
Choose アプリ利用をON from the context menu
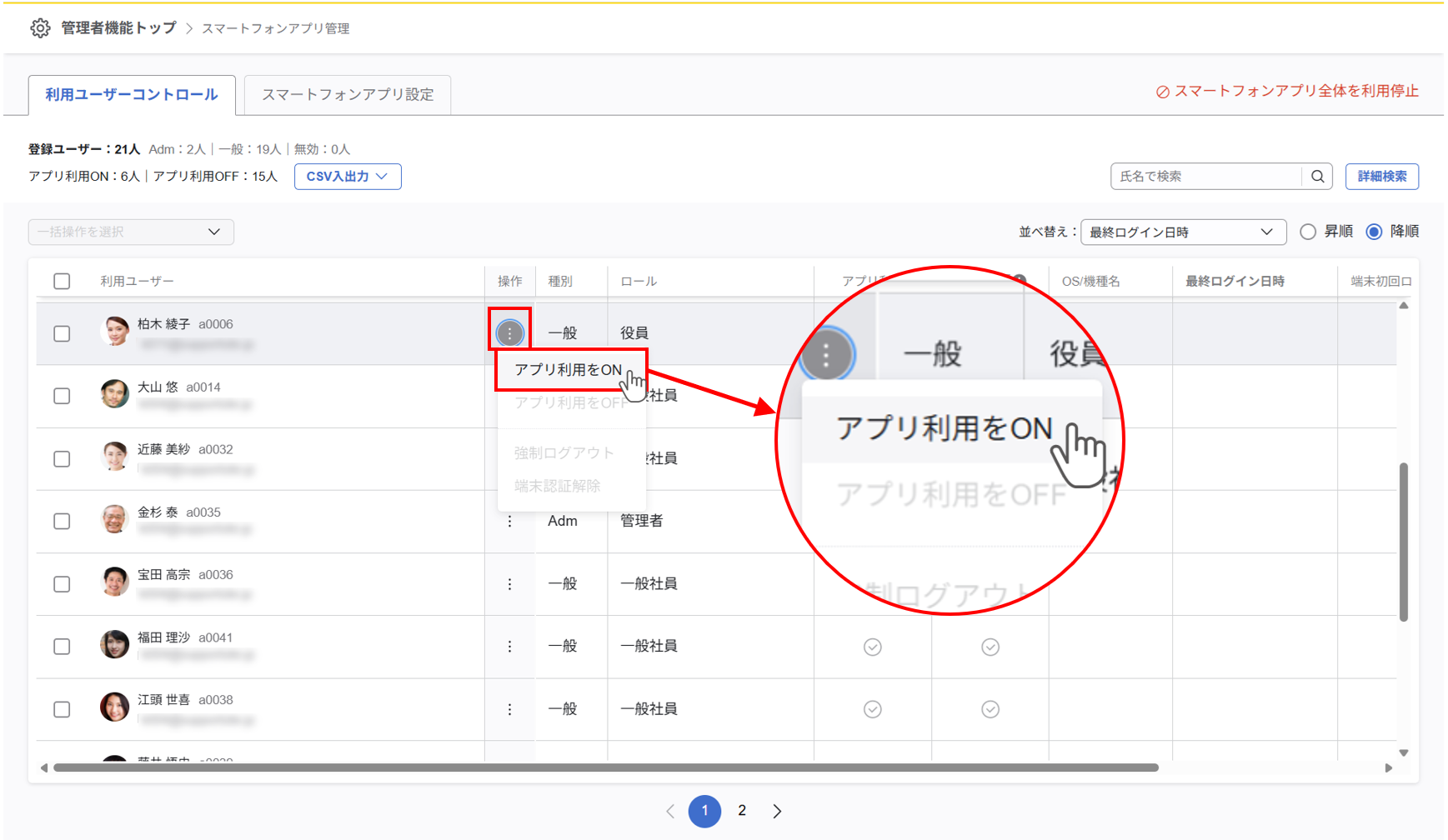pyautogui.click(x=569, y=370)
